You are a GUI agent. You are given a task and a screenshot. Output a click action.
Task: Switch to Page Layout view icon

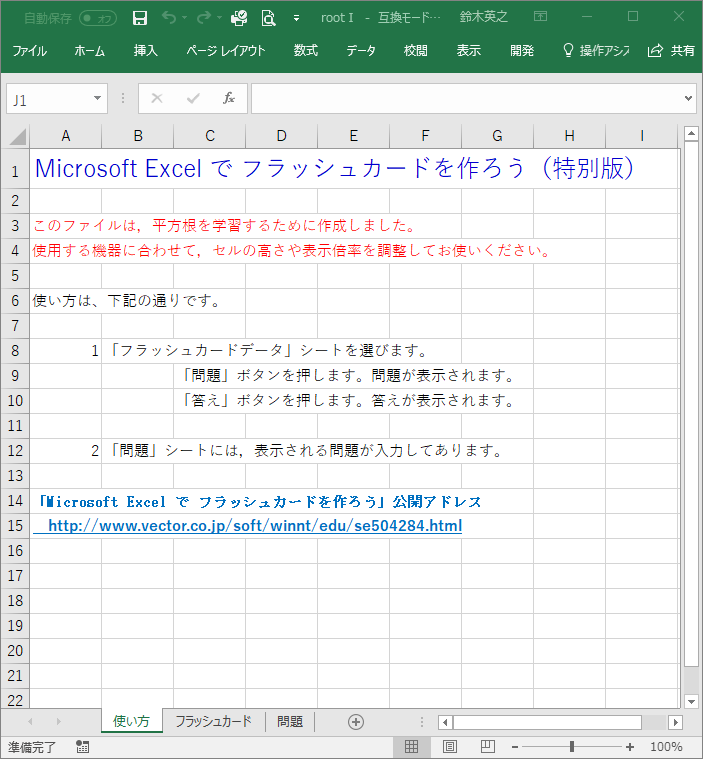[x=449, y=746]
